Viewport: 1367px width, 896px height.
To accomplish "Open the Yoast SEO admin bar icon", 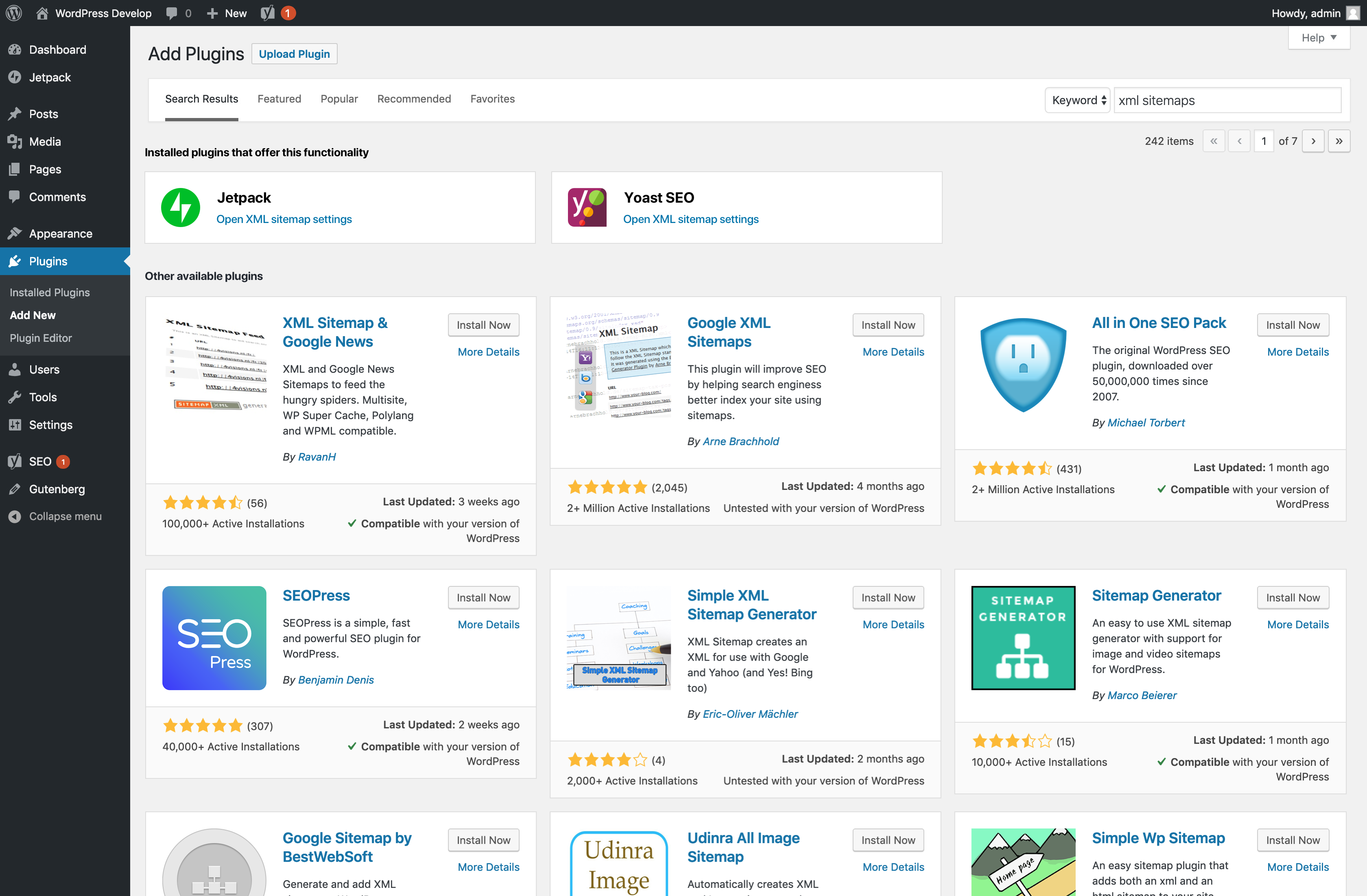I will (268, 13).
